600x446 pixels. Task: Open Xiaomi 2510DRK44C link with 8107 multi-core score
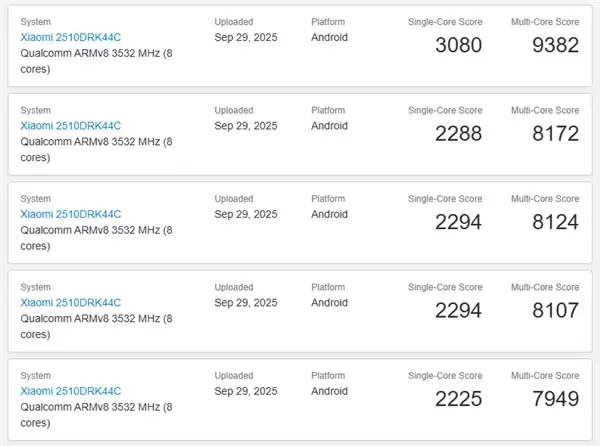(71, 302)
